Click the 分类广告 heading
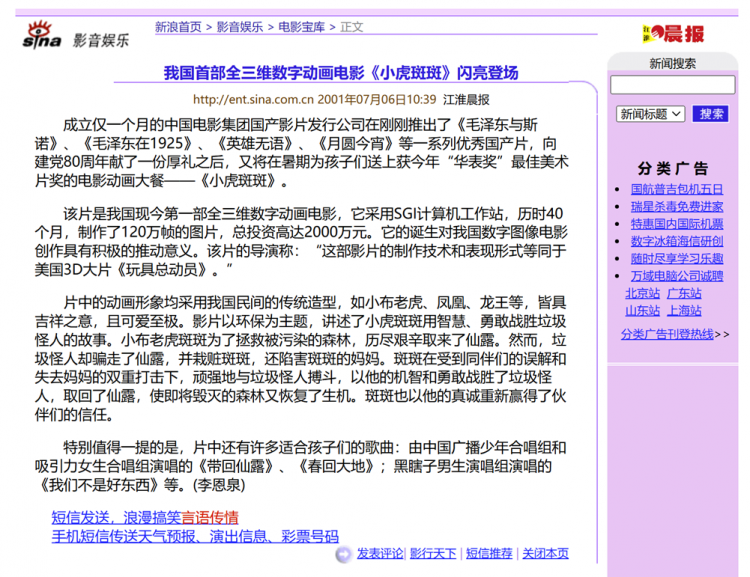The height and width of the screenshot is (577, 750). pyautogui.click(x=673, y=168)
